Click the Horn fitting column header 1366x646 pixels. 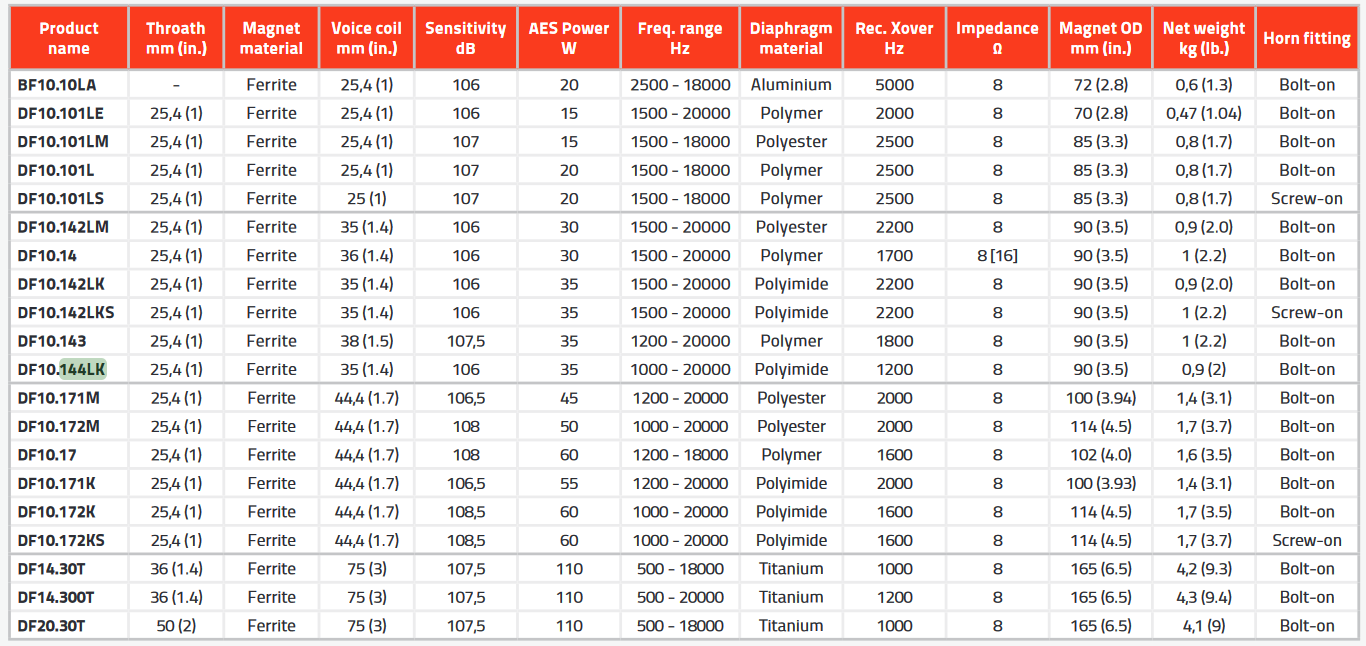(1306, 38)
